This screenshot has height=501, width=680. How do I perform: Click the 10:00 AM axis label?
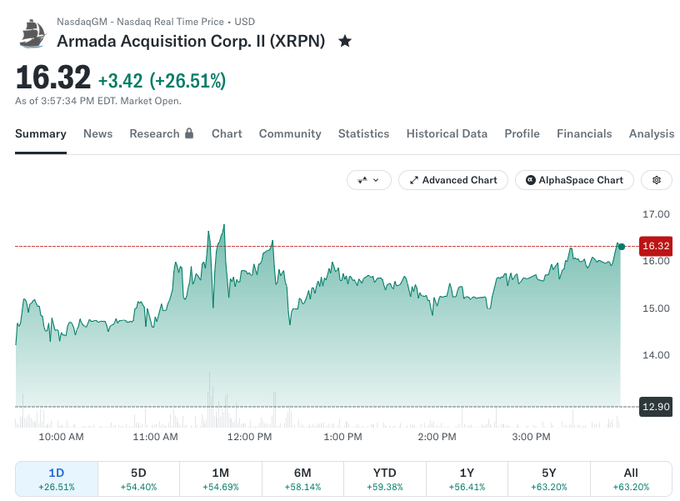coord(61,437)
